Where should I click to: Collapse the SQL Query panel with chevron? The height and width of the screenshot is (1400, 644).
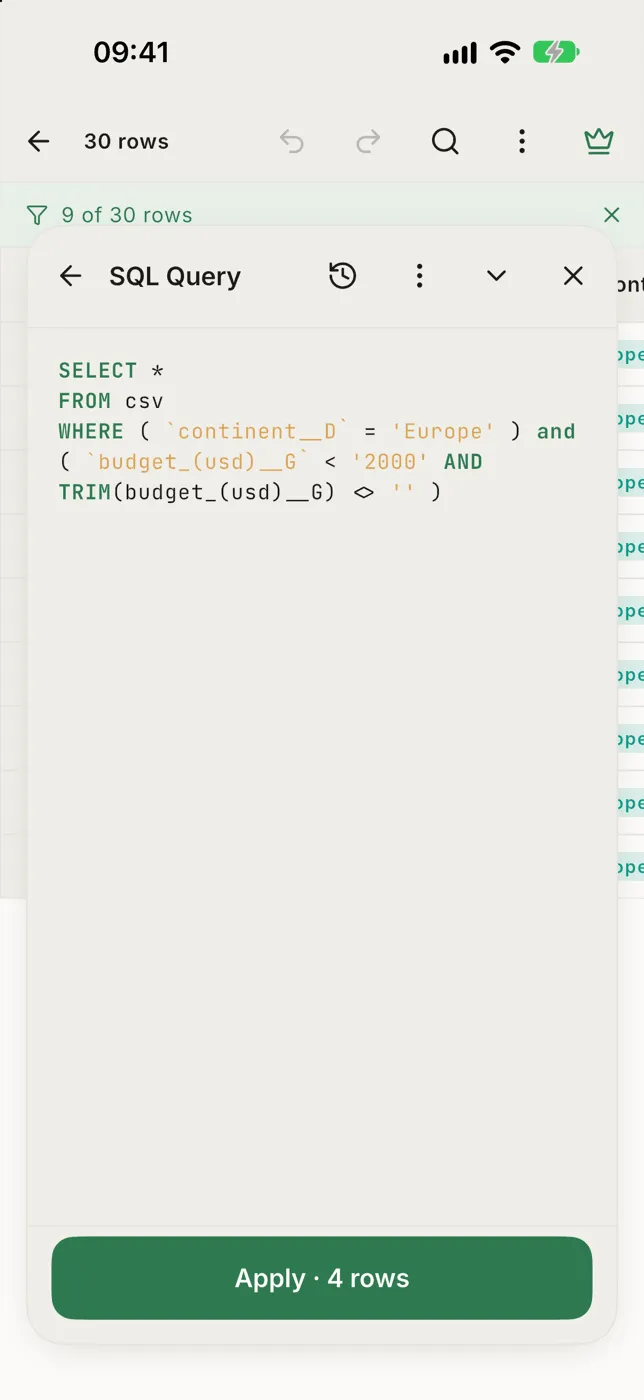coord(496,276)
